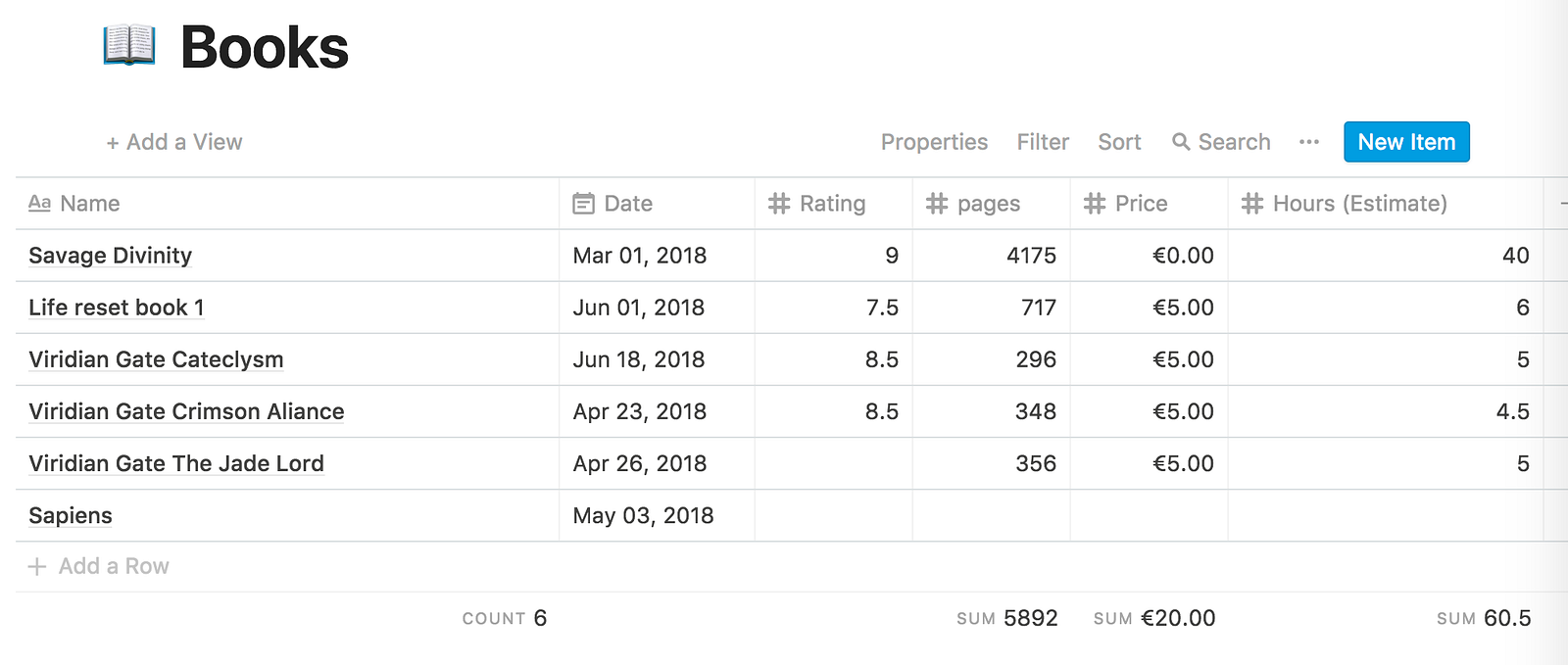Click the hash icon beside Price
The image size is (1568, 665).
click(x=1095, y=204)
